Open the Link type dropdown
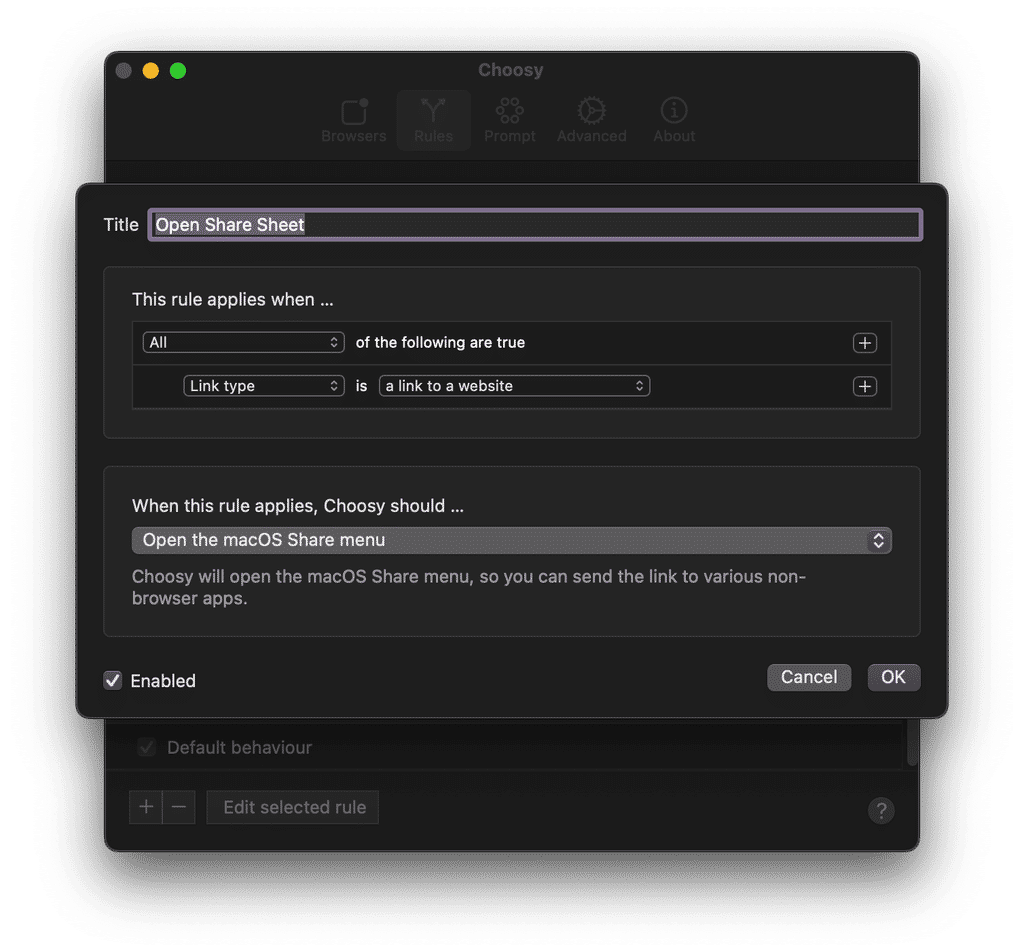The width and height of the screenshot is (1024, 952). coord(264,385)
